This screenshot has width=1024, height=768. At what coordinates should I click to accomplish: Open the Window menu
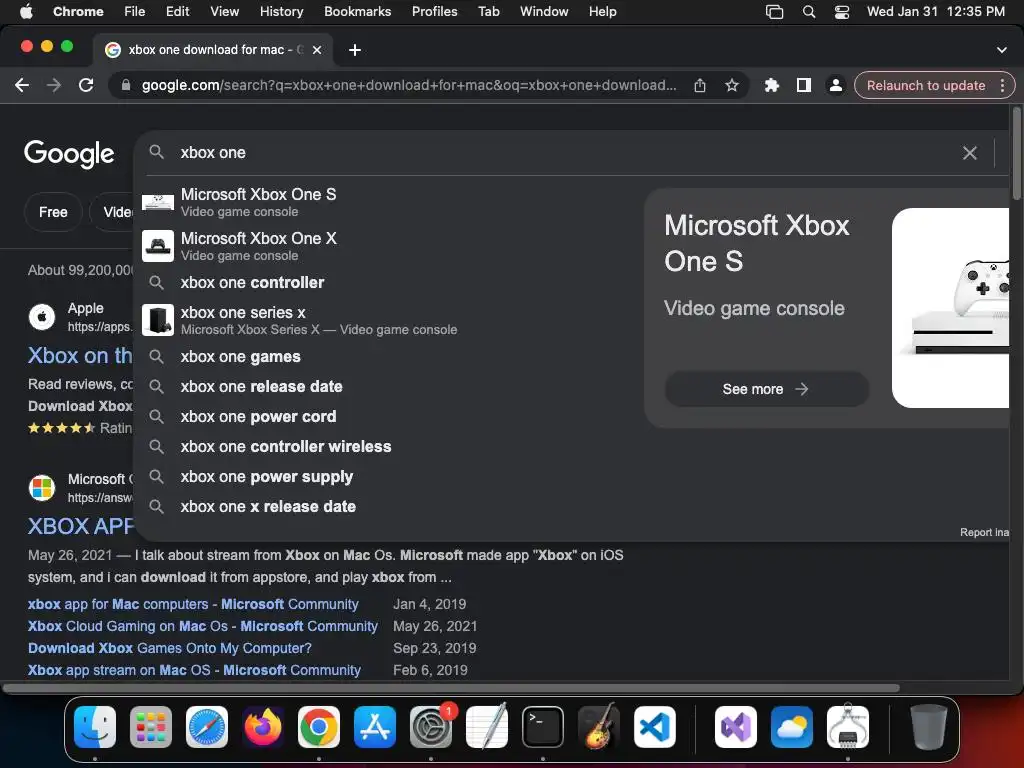[x=544, y=12]
